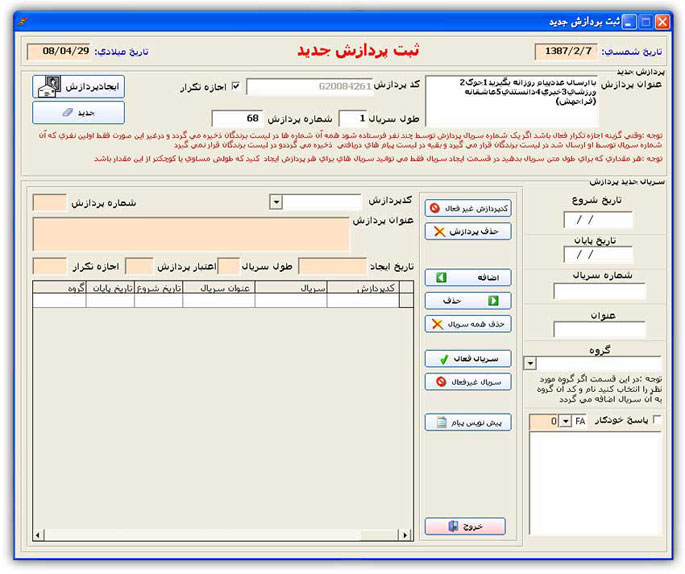
Task: Click the طول سریال field with value 1
Action: point(353,118)
